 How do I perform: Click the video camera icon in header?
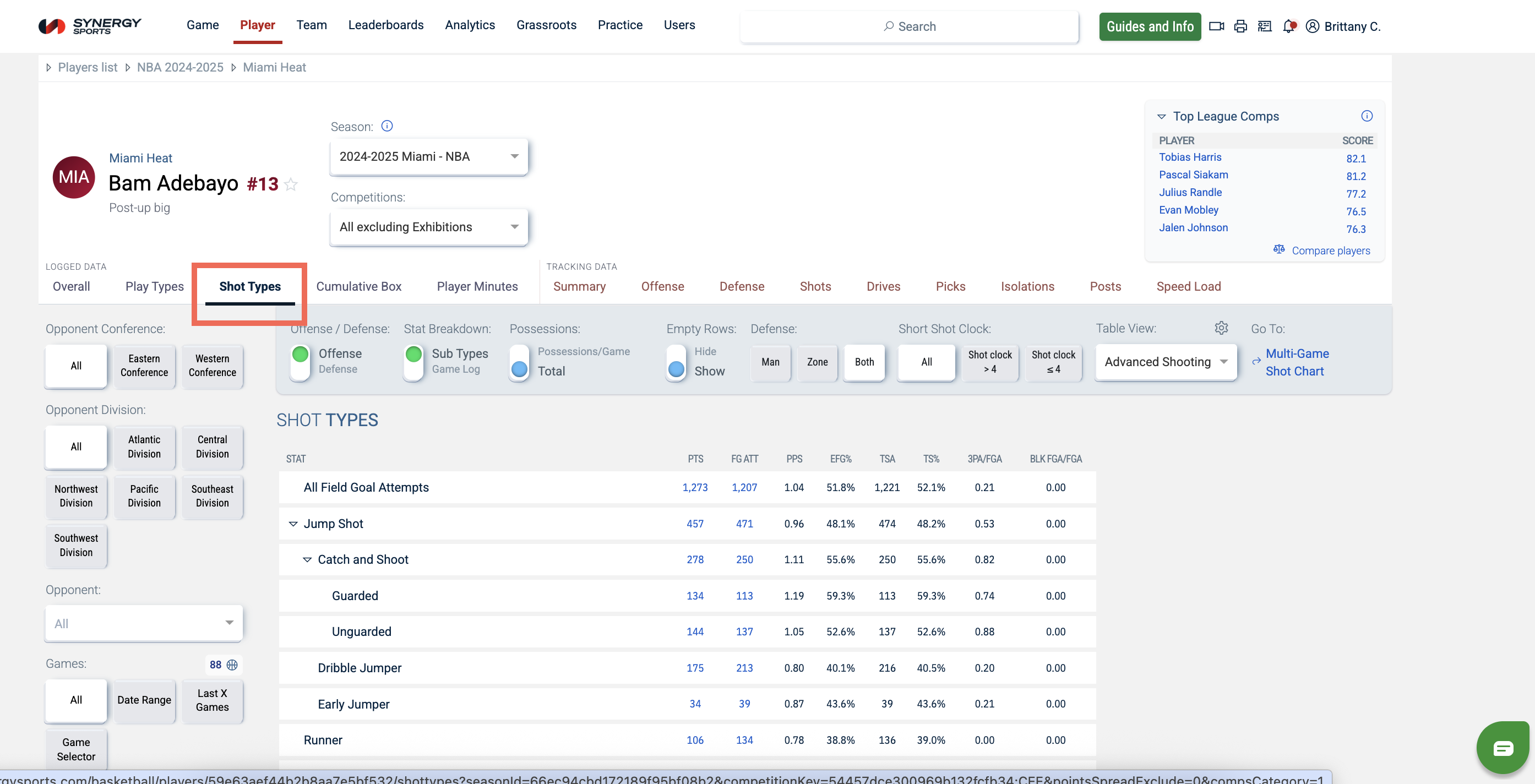pos(1216,26)
